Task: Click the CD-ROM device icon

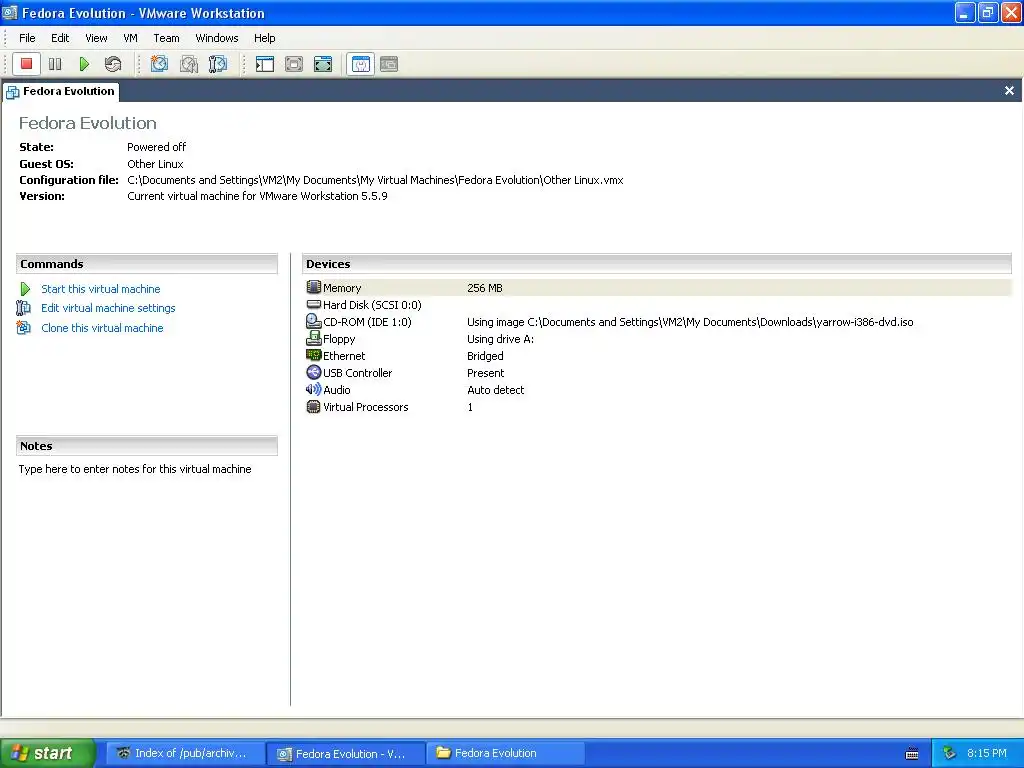Action: [313, 321]
